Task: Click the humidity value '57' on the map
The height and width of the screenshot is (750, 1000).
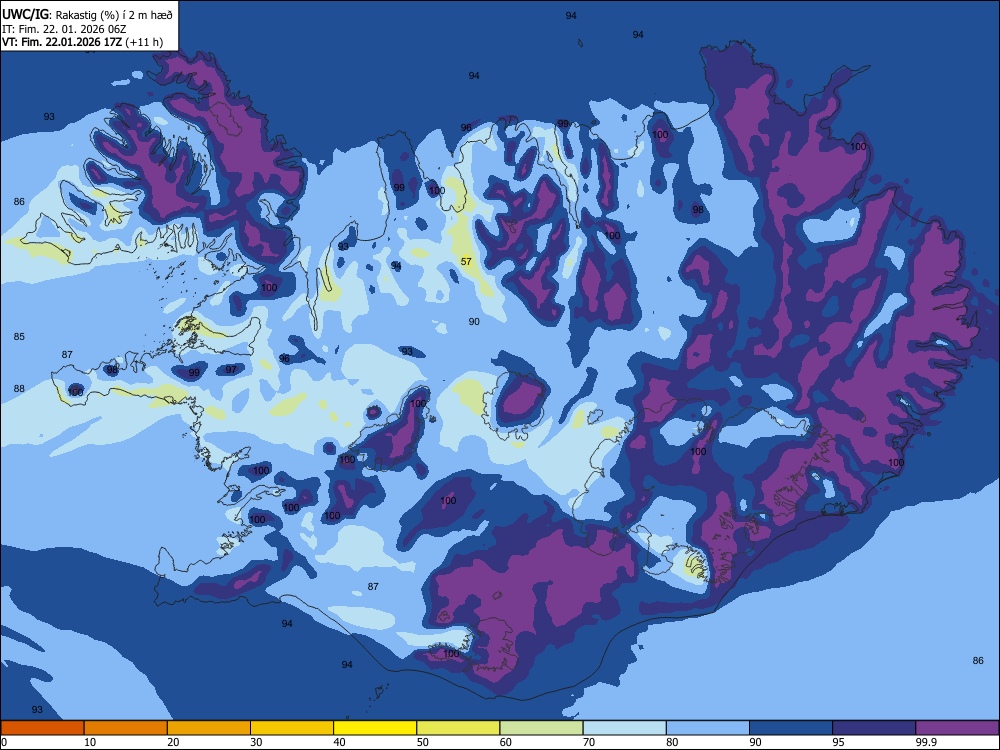Action: pos(466,261)
